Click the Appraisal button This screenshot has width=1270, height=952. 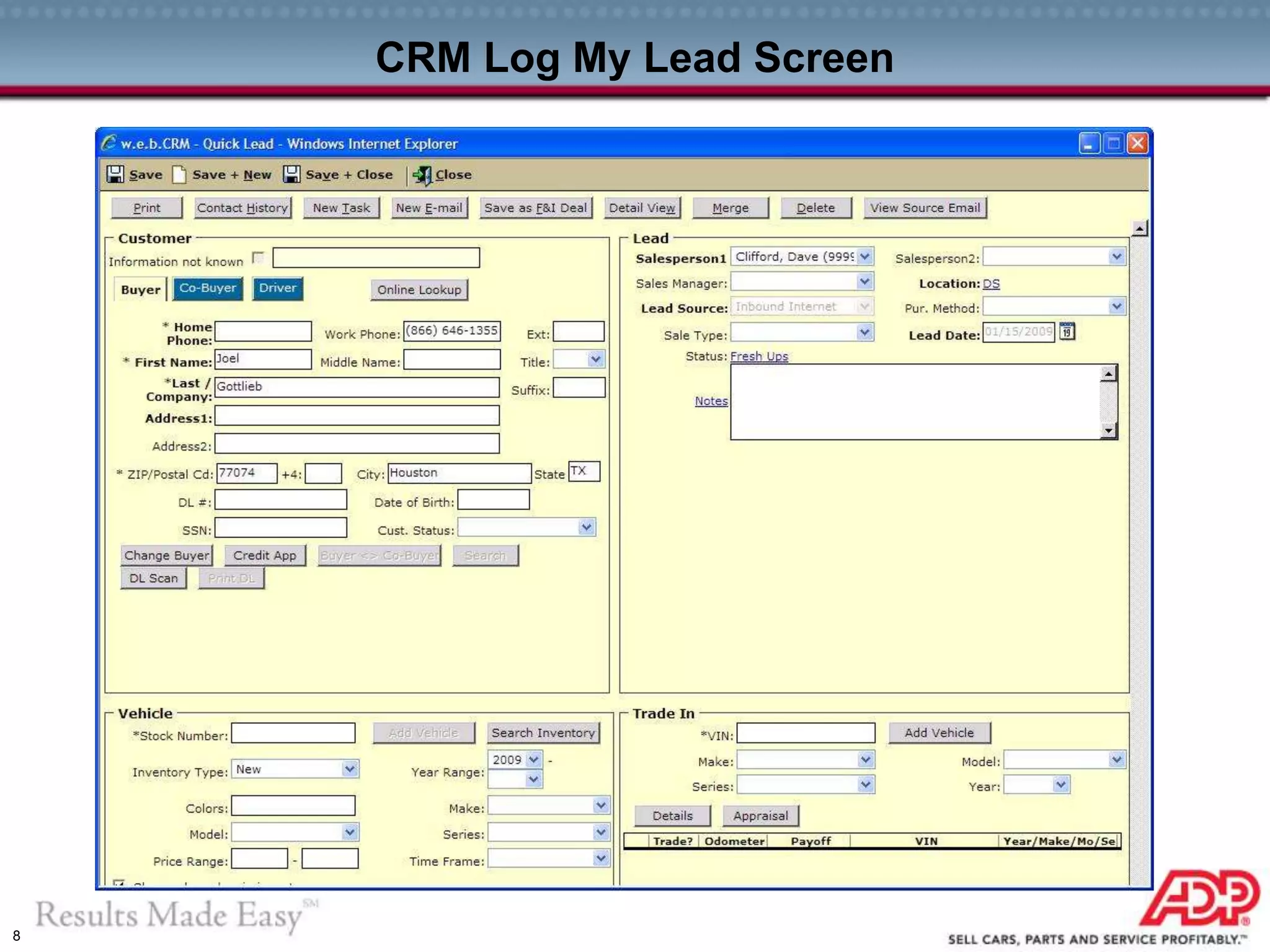761,816
